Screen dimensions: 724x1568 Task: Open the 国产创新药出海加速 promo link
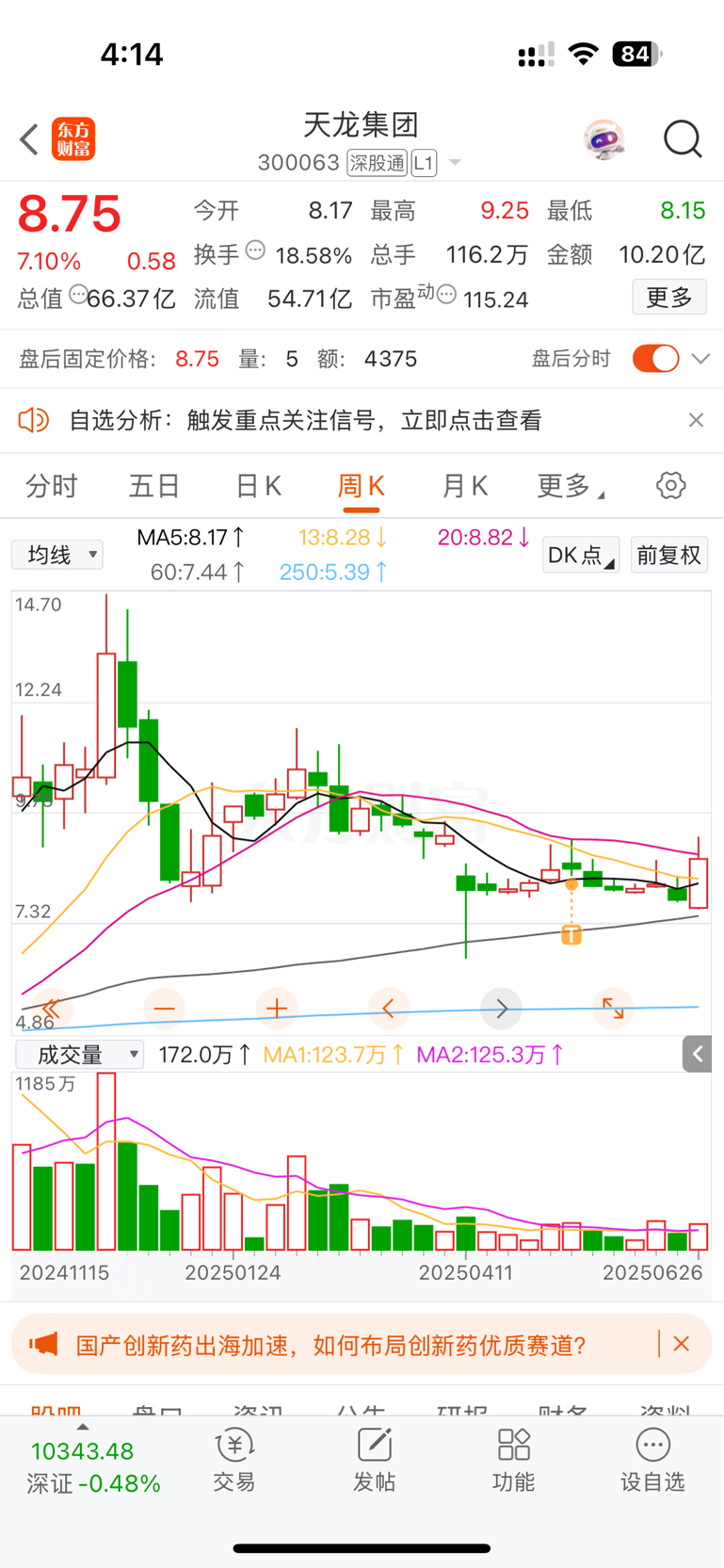pyautogui.click(x=331, y=1345)
